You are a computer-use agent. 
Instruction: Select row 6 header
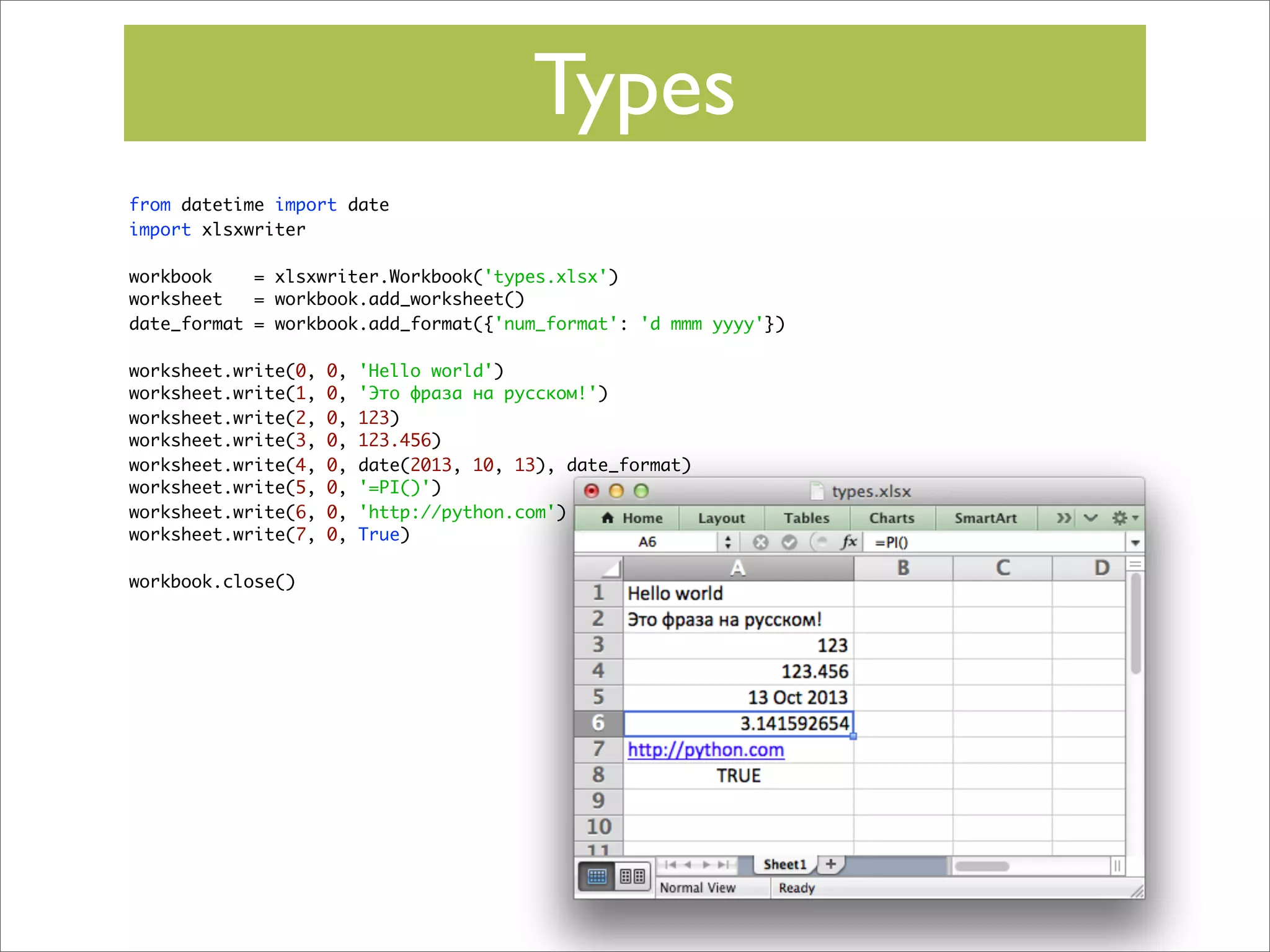[x=598, y=723]
